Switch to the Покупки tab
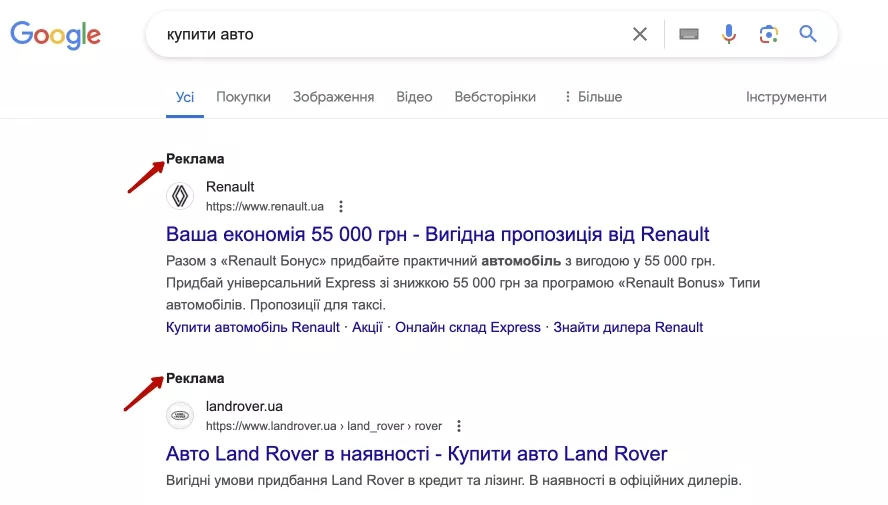This screenshot has width=888, height=505. point(244,97)
